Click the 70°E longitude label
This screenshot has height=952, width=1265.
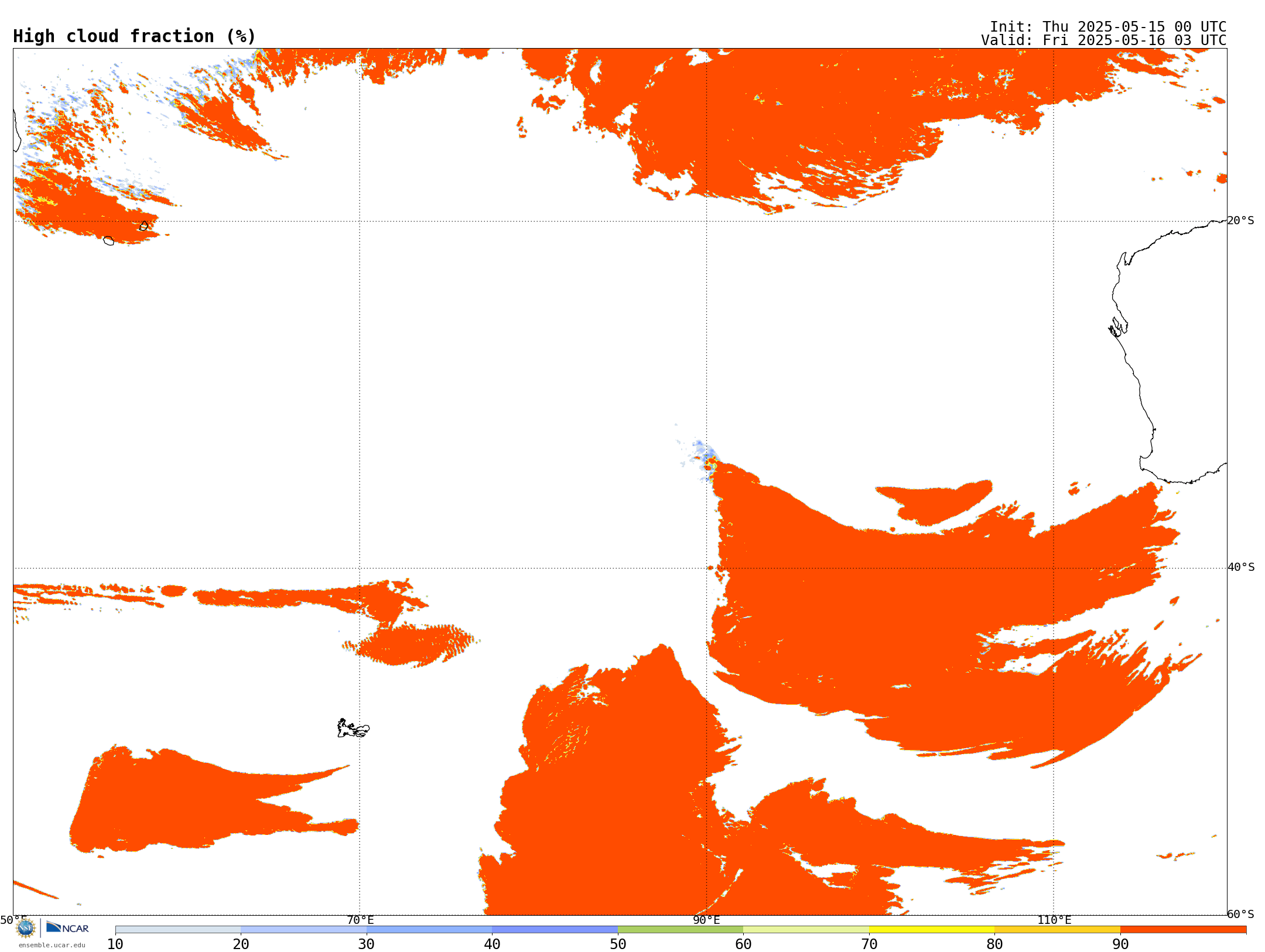360,920
